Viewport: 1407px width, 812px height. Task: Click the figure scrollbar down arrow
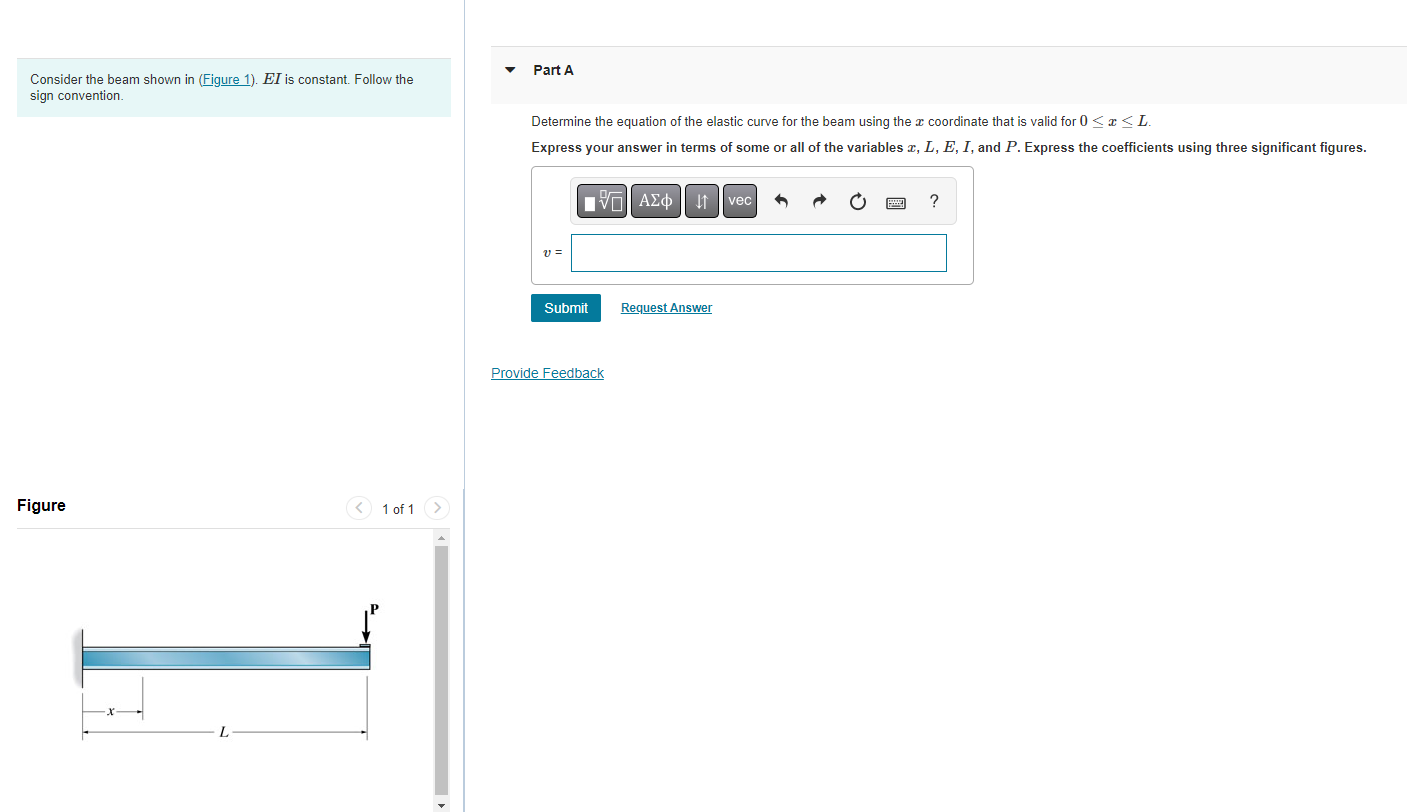(x=442, y=804)
